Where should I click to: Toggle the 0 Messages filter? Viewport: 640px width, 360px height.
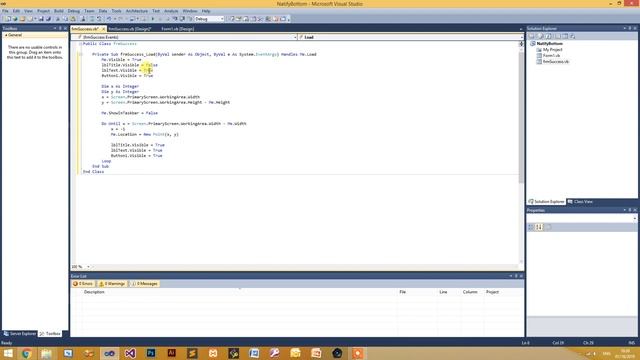coord(144,284)
